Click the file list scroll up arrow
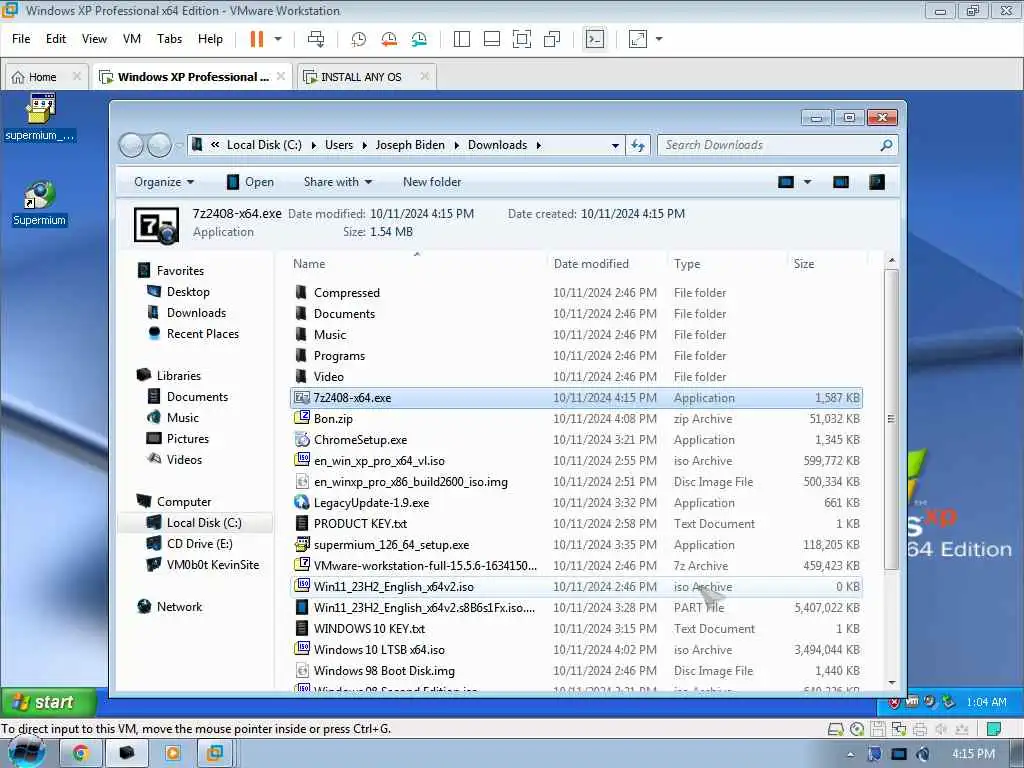This screenshot has width=1024, height=768. click(x=892, y=261)
